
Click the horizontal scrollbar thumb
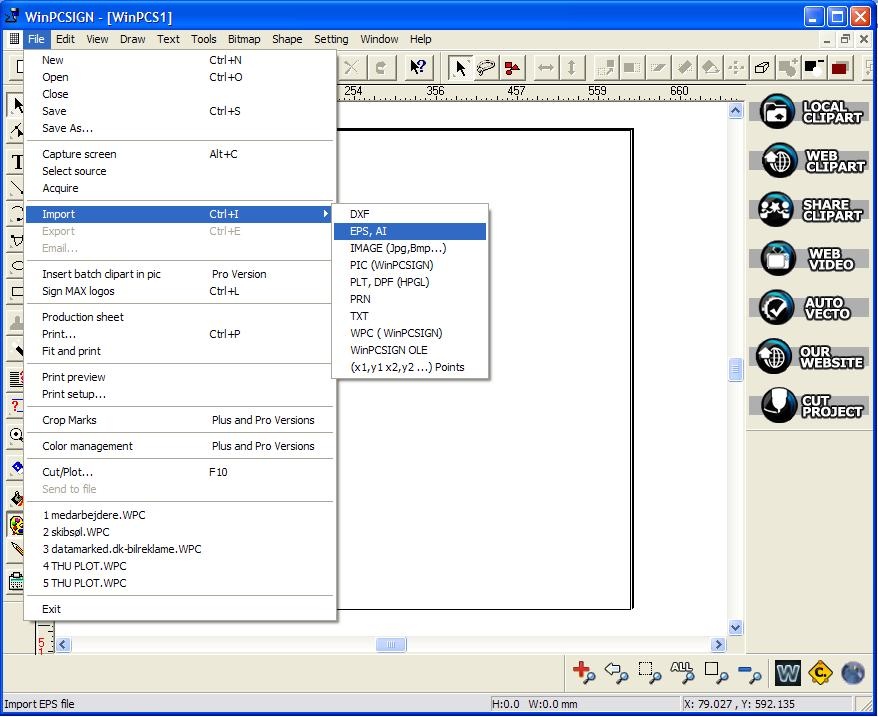(391, 645)
